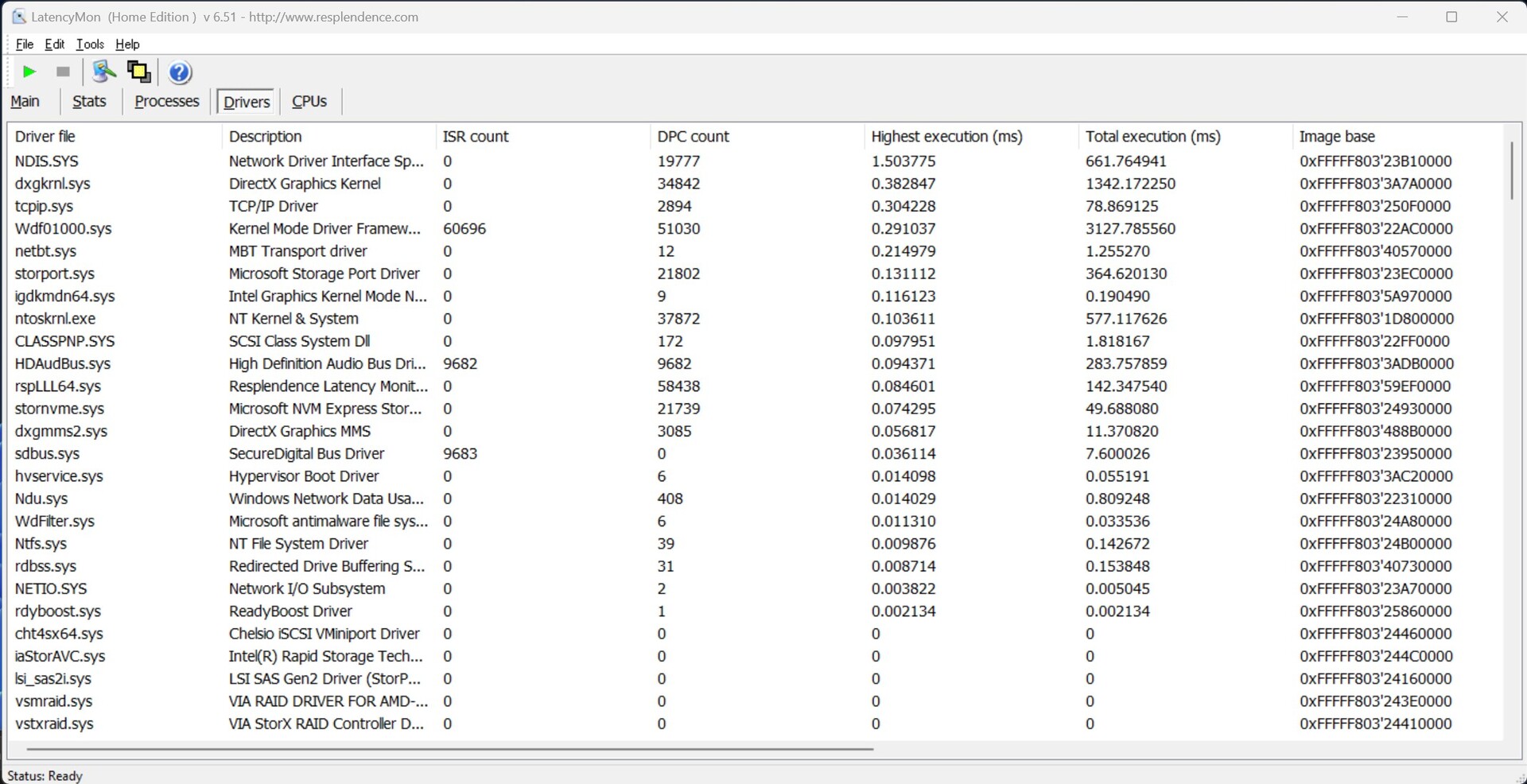Select the igdkmdn64.sys driver row
The height and width of the screenshot is (784, 1527).
(x=756, y=296)
